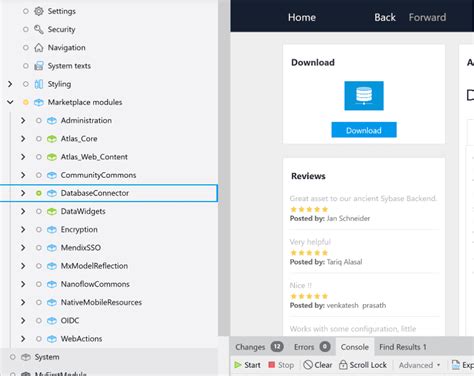474x376 pixels.
Task: Open reviewer Tariq Alasal's name
Action: pos(344,262)
